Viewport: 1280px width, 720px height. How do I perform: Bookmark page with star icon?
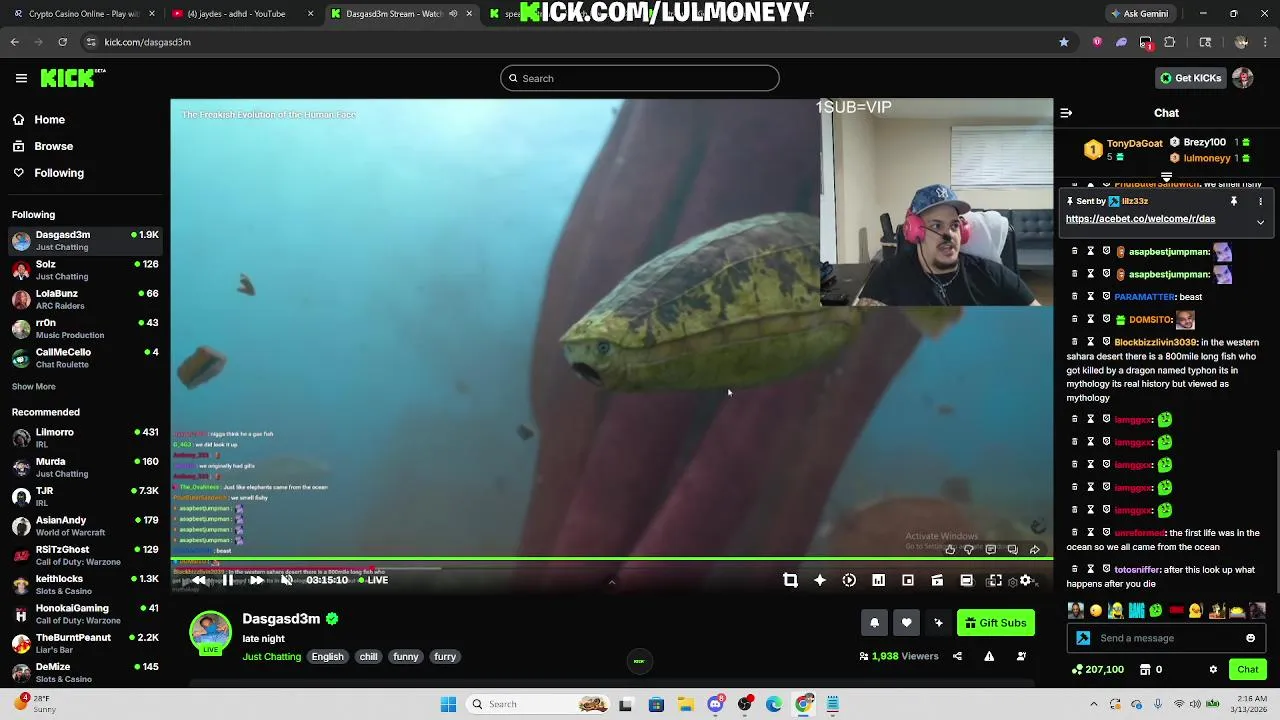click(x=1063, y=42)
